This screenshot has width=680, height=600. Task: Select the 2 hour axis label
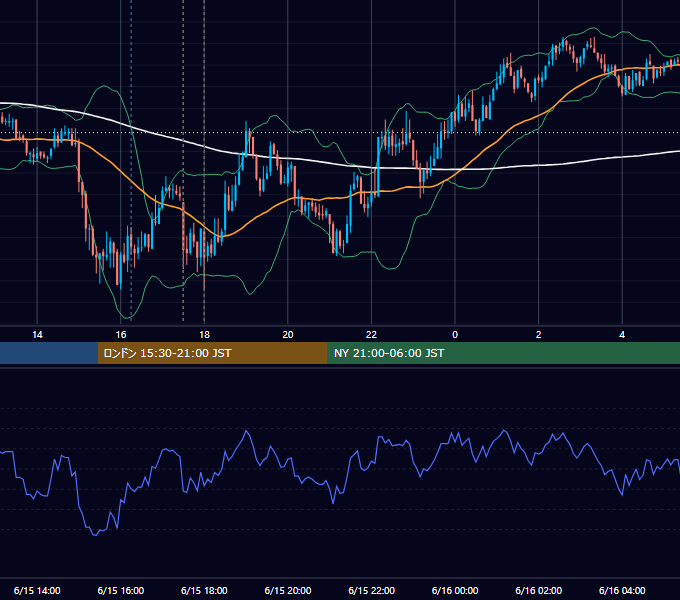click(539, 335)
